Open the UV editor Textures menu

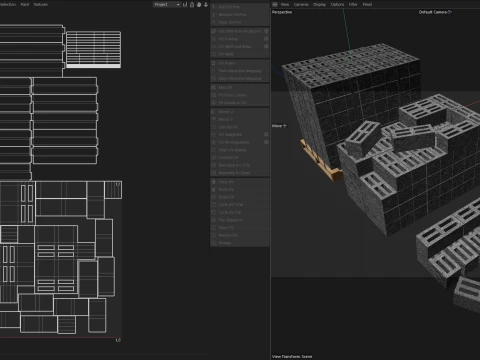point(41,4)
